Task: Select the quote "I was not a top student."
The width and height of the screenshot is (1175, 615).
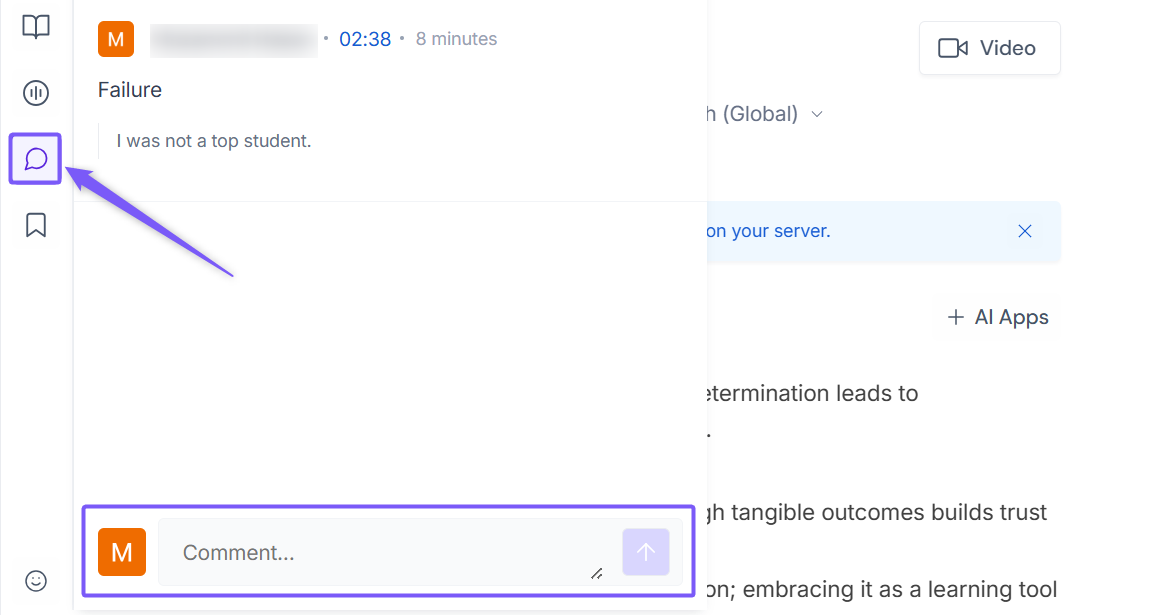Action: (214, 141)
